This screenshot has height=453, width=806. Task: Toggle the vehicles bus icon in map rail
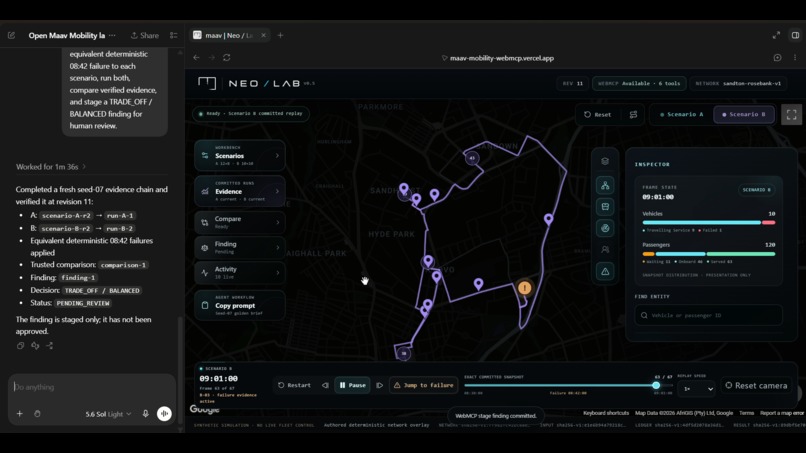(x=605, y=207)
